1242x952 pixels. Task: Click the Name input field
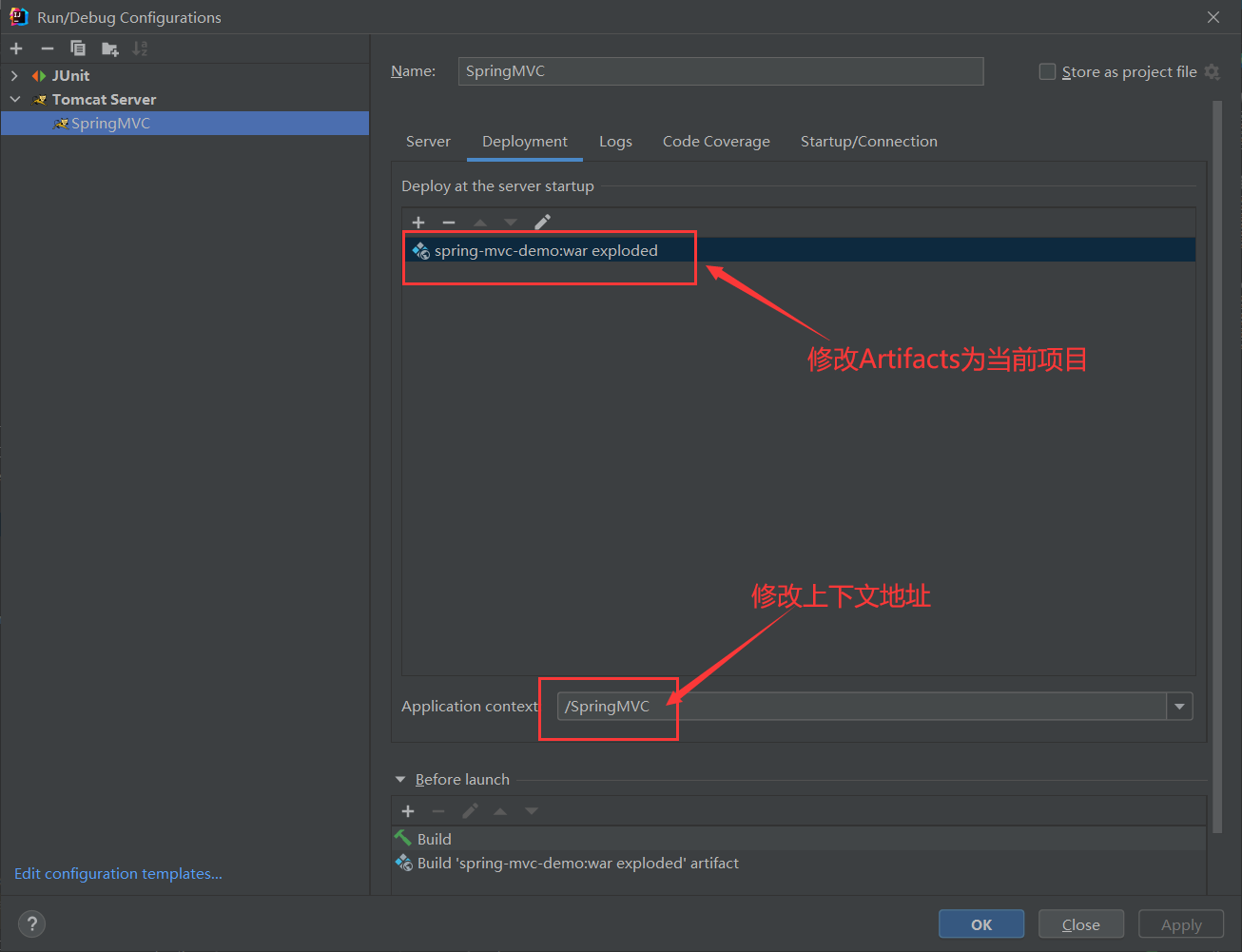coord(721,71)
